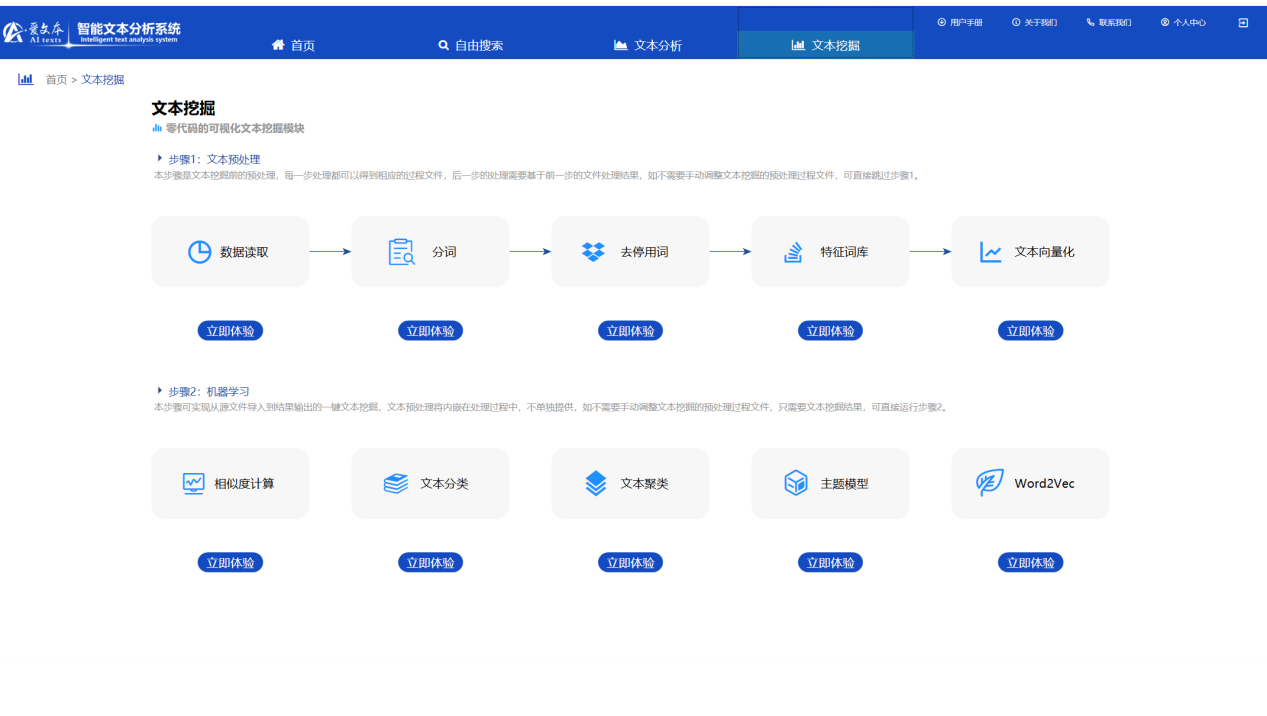
Task: Switch to the 文本分析 tab
Action: [648, 45]
